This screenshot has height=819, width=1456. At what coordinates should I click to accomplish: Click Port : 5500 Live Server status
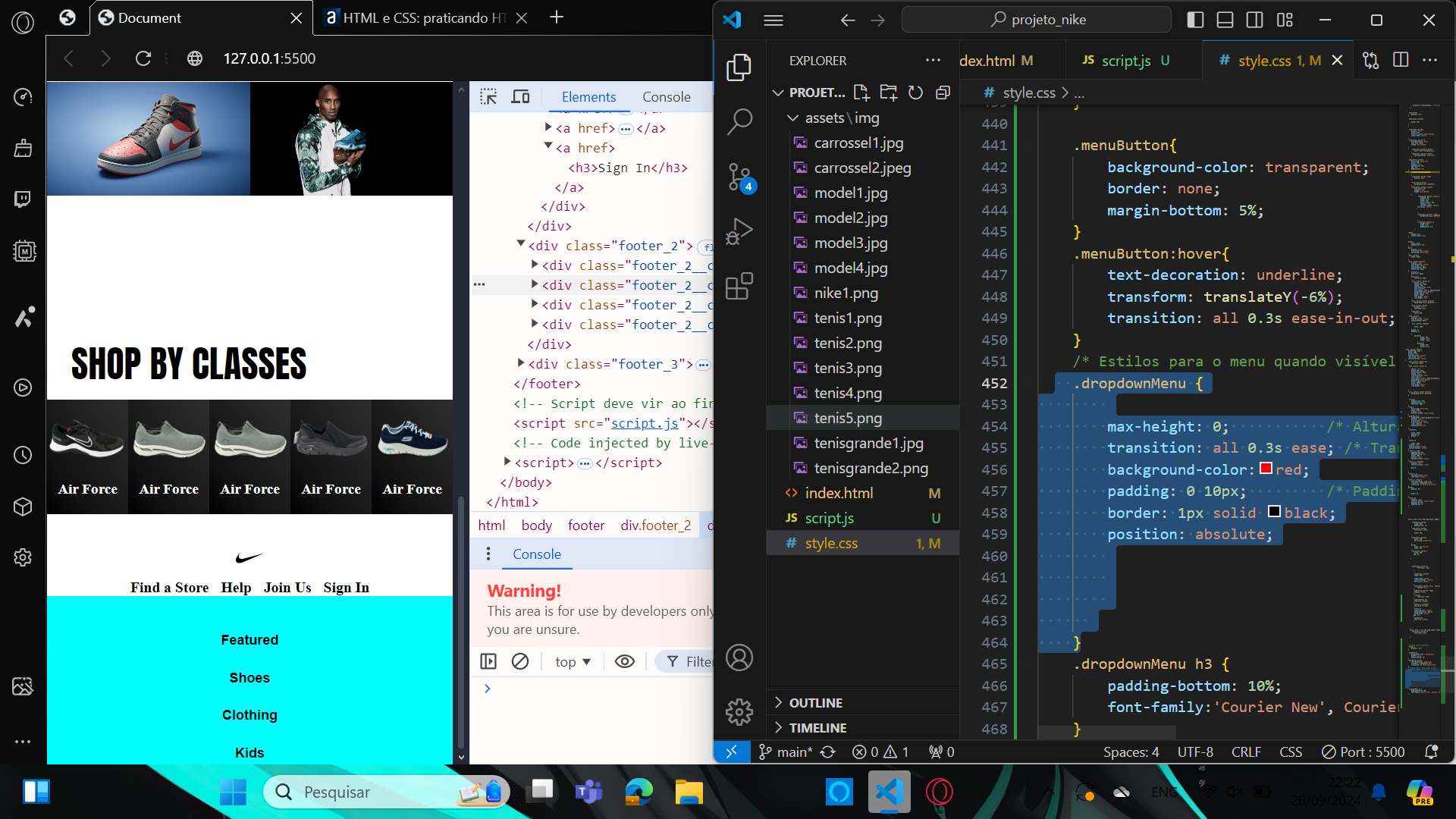click(1363, 752)
